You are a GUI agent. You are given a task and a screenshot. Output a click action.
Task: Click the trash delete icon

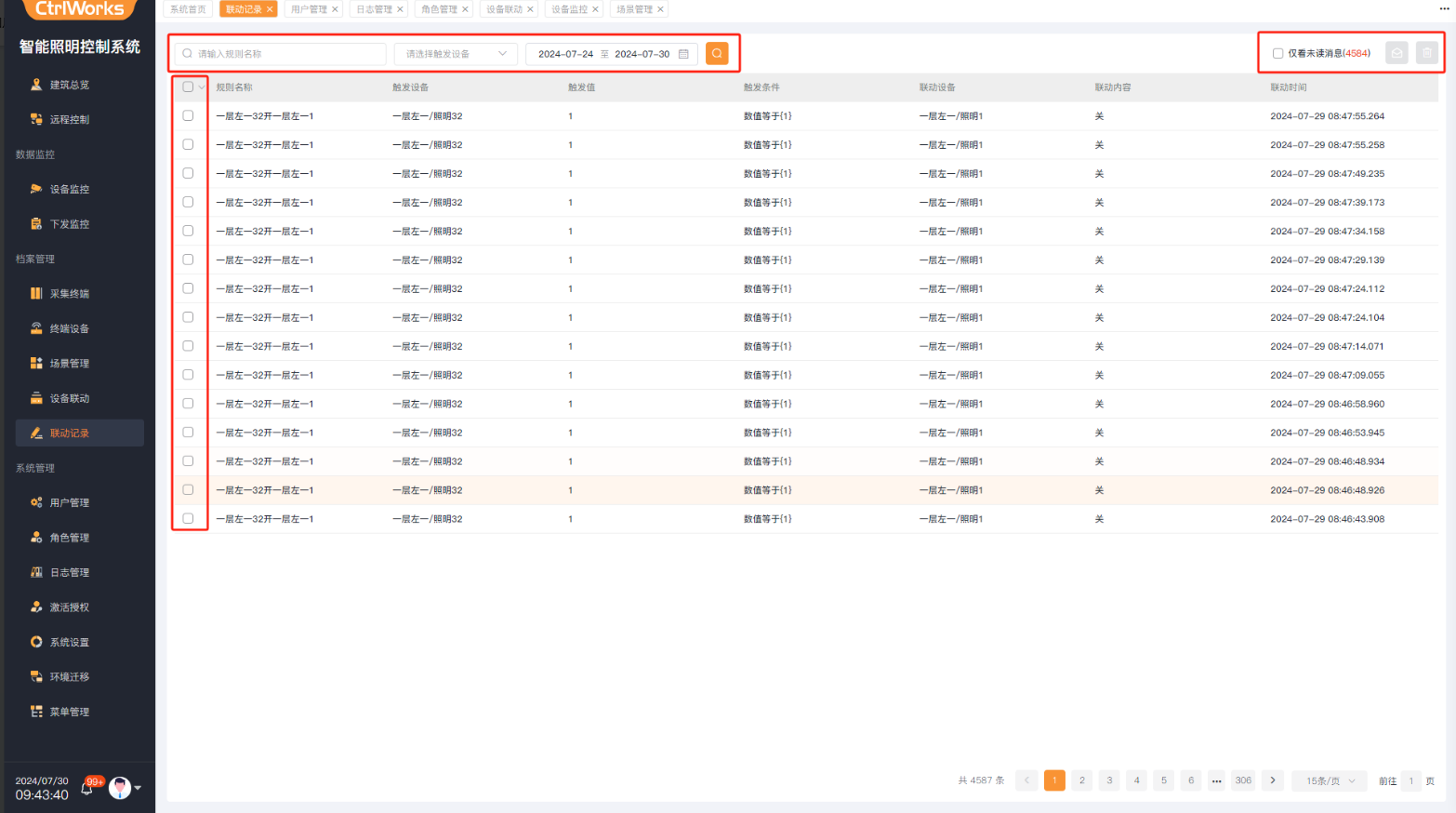pos(1427,53)
